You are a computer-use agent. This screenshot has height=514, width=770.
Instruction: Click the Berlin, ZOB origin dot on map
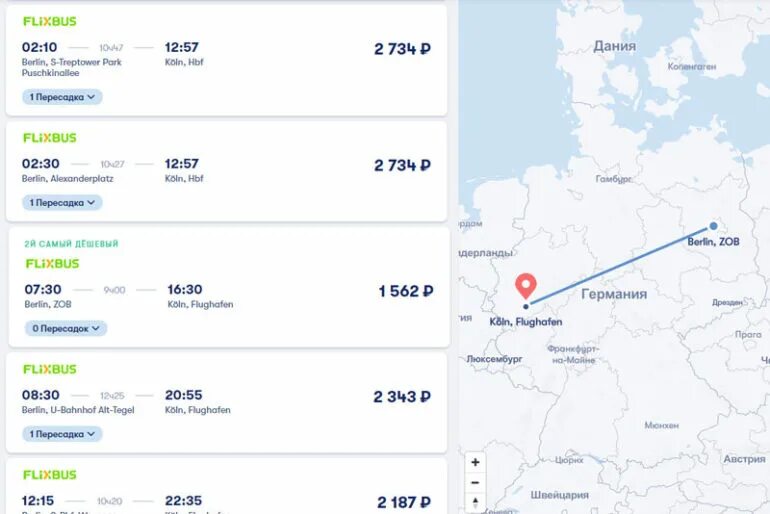tap(713, 226)
